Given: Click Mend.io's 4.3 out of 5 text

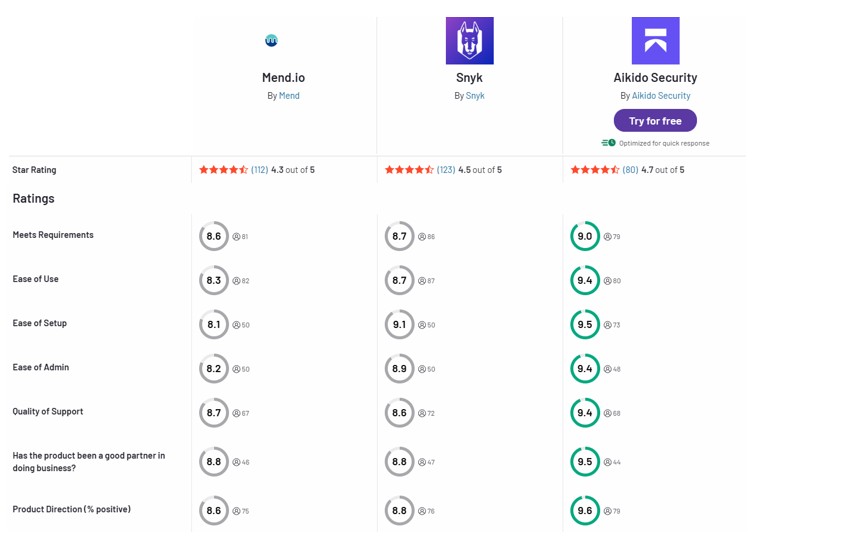Looking at the screenshot, I should (293, 170).
